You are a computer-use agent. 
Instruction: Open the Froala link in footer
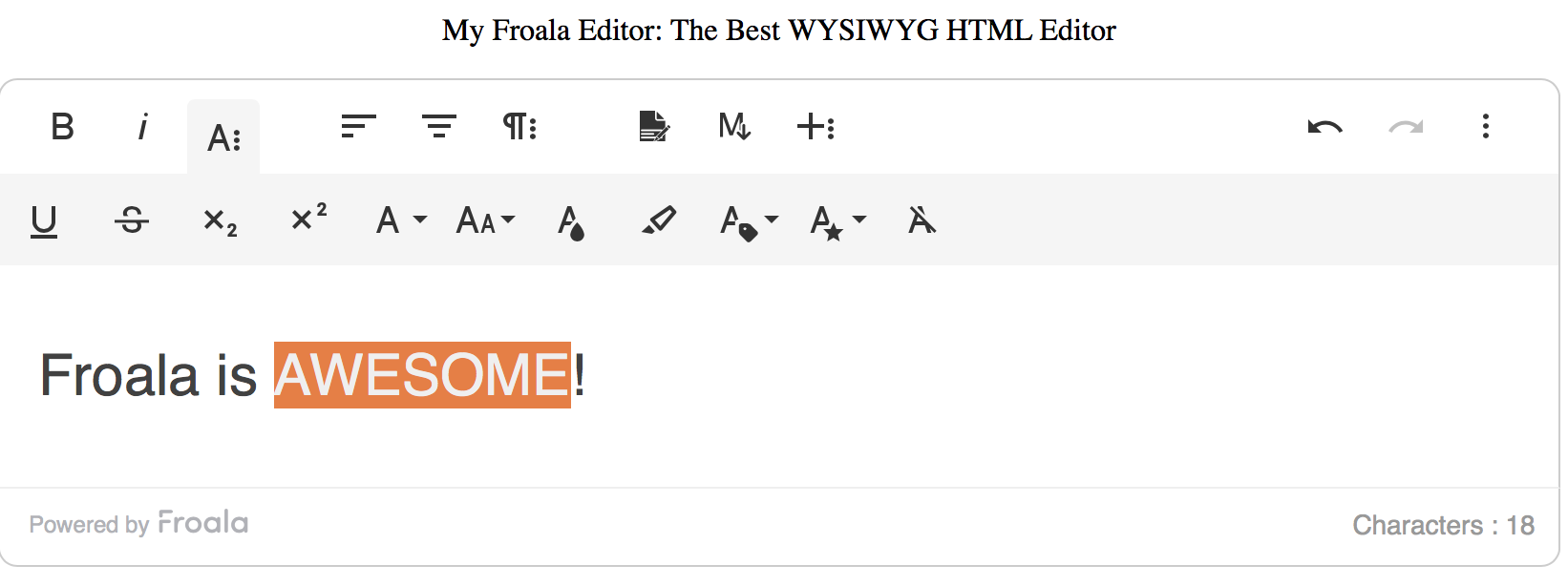202,523
